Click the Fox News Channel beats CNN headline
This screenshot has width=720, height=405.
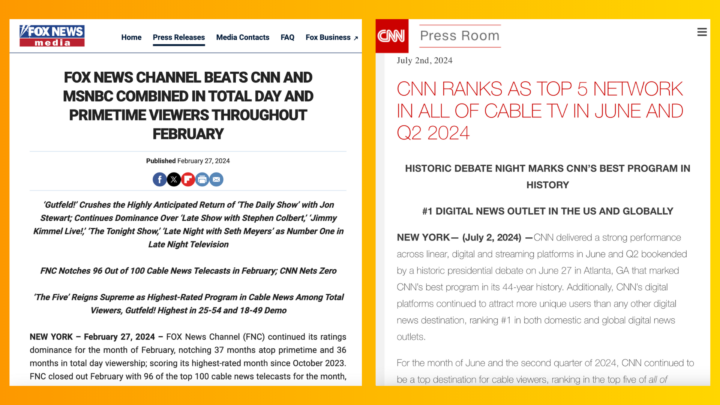(x=188, y=106)
